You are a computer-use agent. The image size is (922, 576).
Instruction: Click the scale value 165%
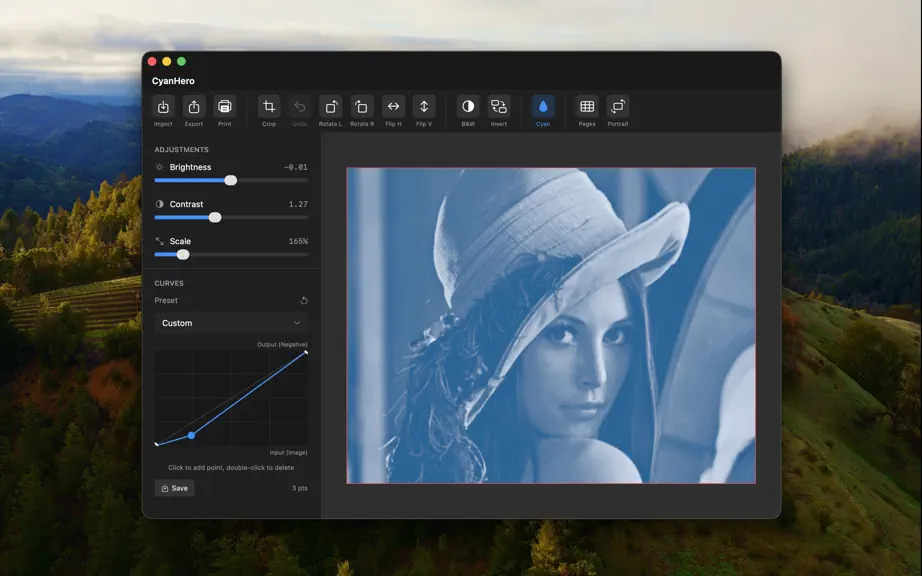(x=298, y=241)
